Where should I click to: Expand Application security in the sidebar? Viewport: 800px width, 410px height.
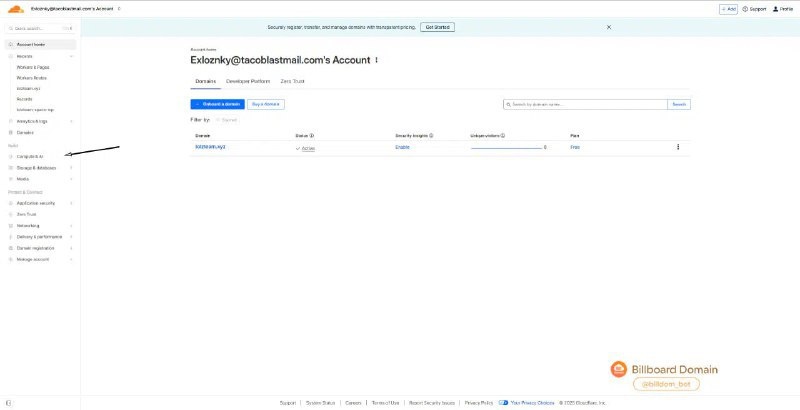[40, 203]
